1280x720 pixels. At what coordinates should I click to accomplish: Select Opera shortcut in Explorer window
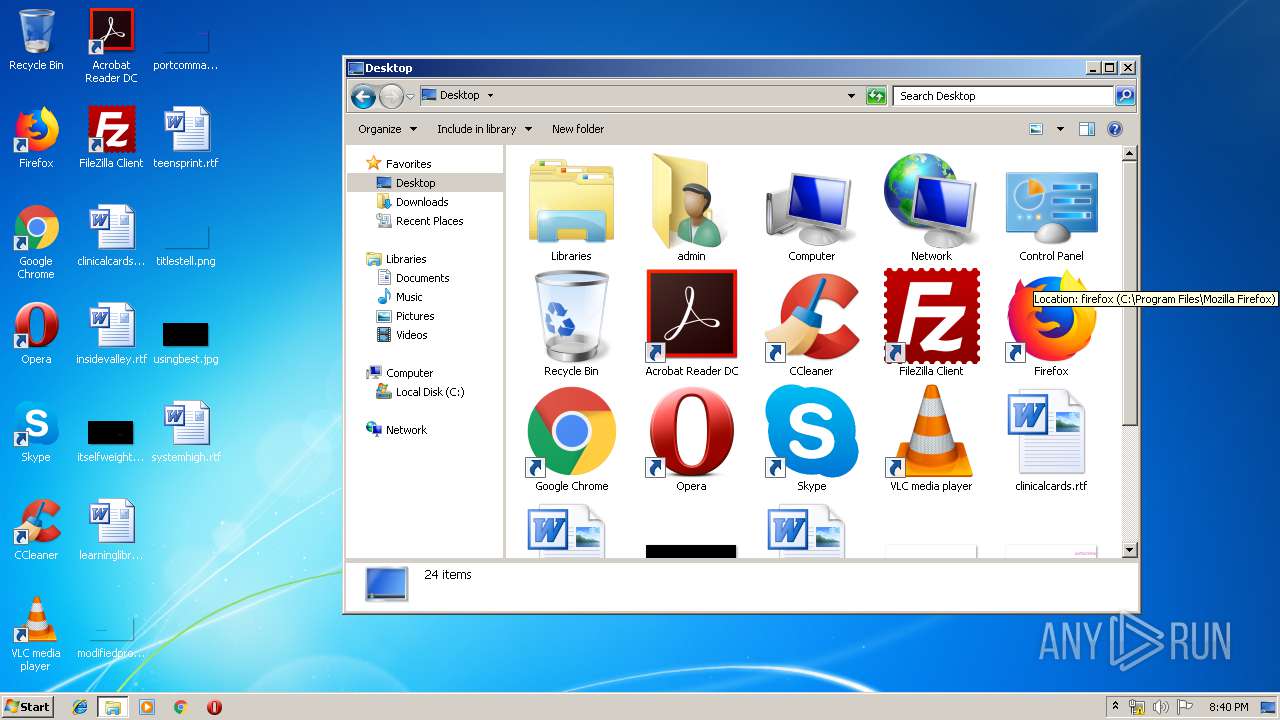click(x=691, y=438)
